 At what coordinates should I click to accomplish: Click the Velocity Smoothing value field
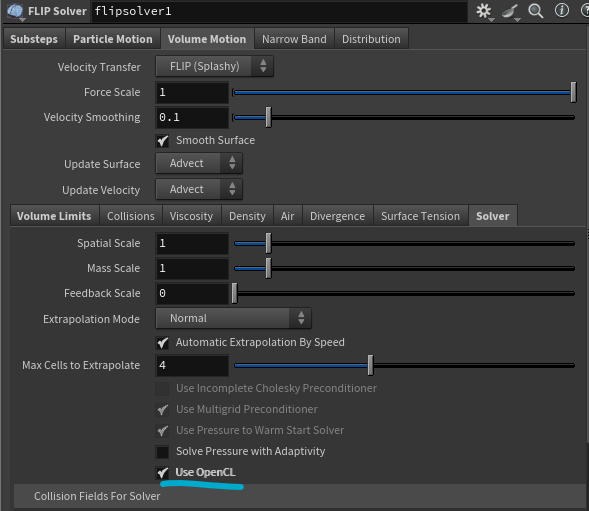point(192,117)
